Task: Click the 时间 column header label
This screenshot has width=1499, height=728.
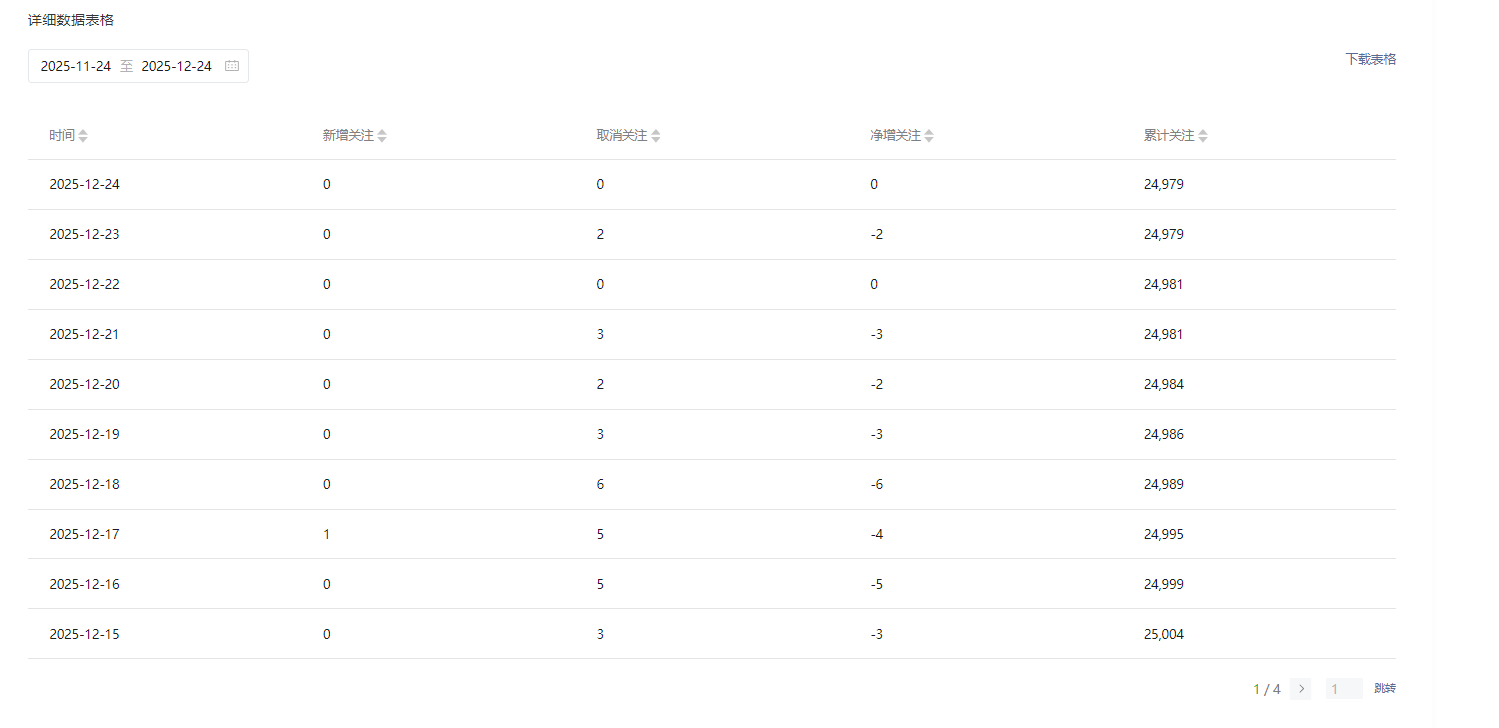Action: tap(62, 136)
